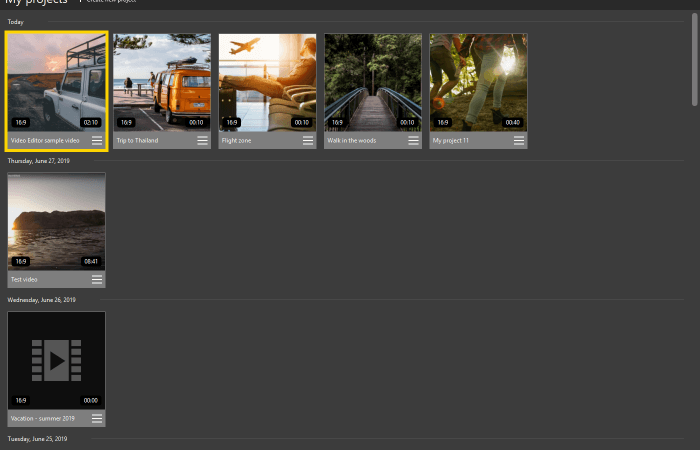Select the Test video sunset thumbnail
Viewport: 700px width, 450px height.
point(57,221)
